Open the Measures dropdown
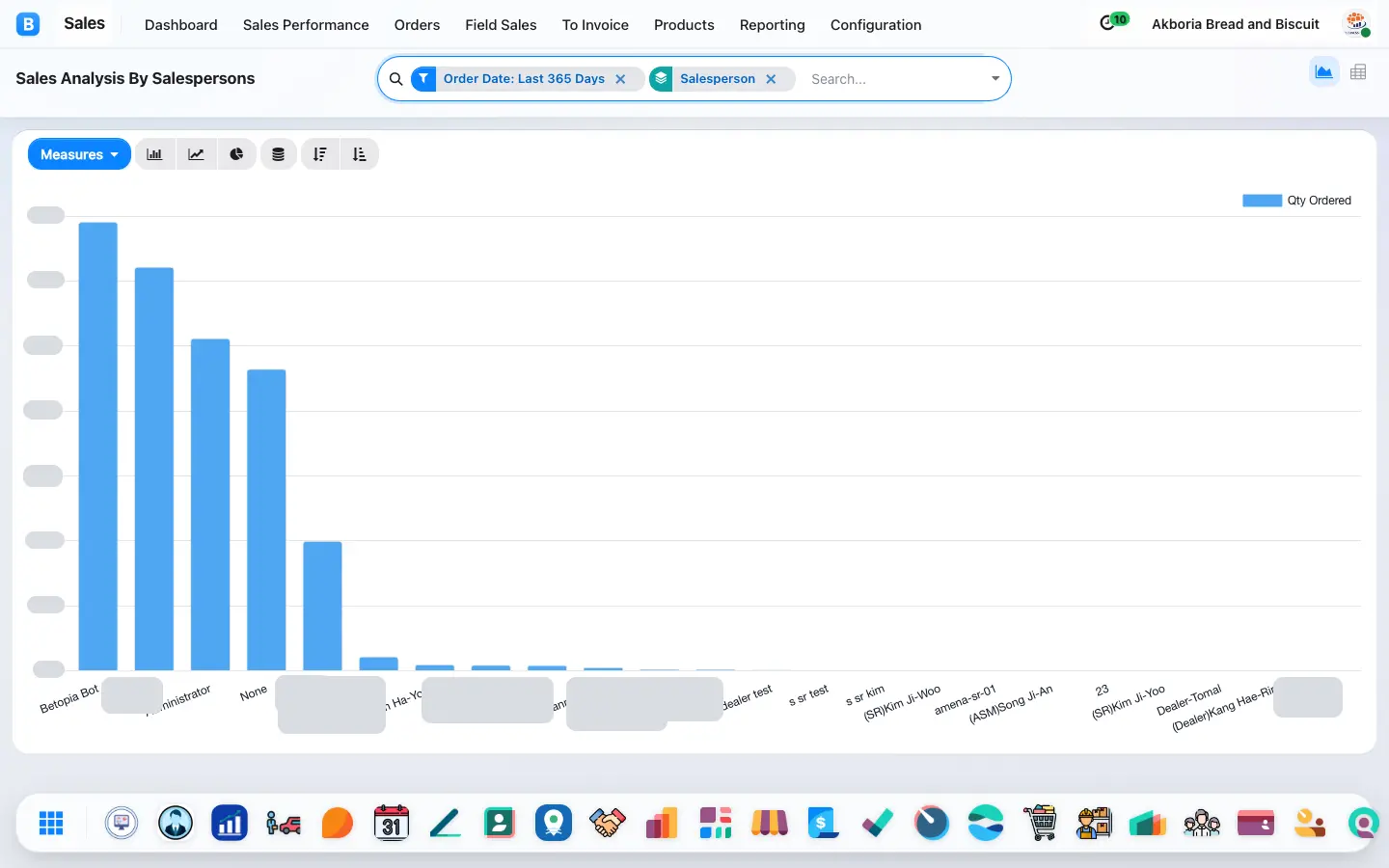Screen dimensions: 1389x868 [79, 154]
